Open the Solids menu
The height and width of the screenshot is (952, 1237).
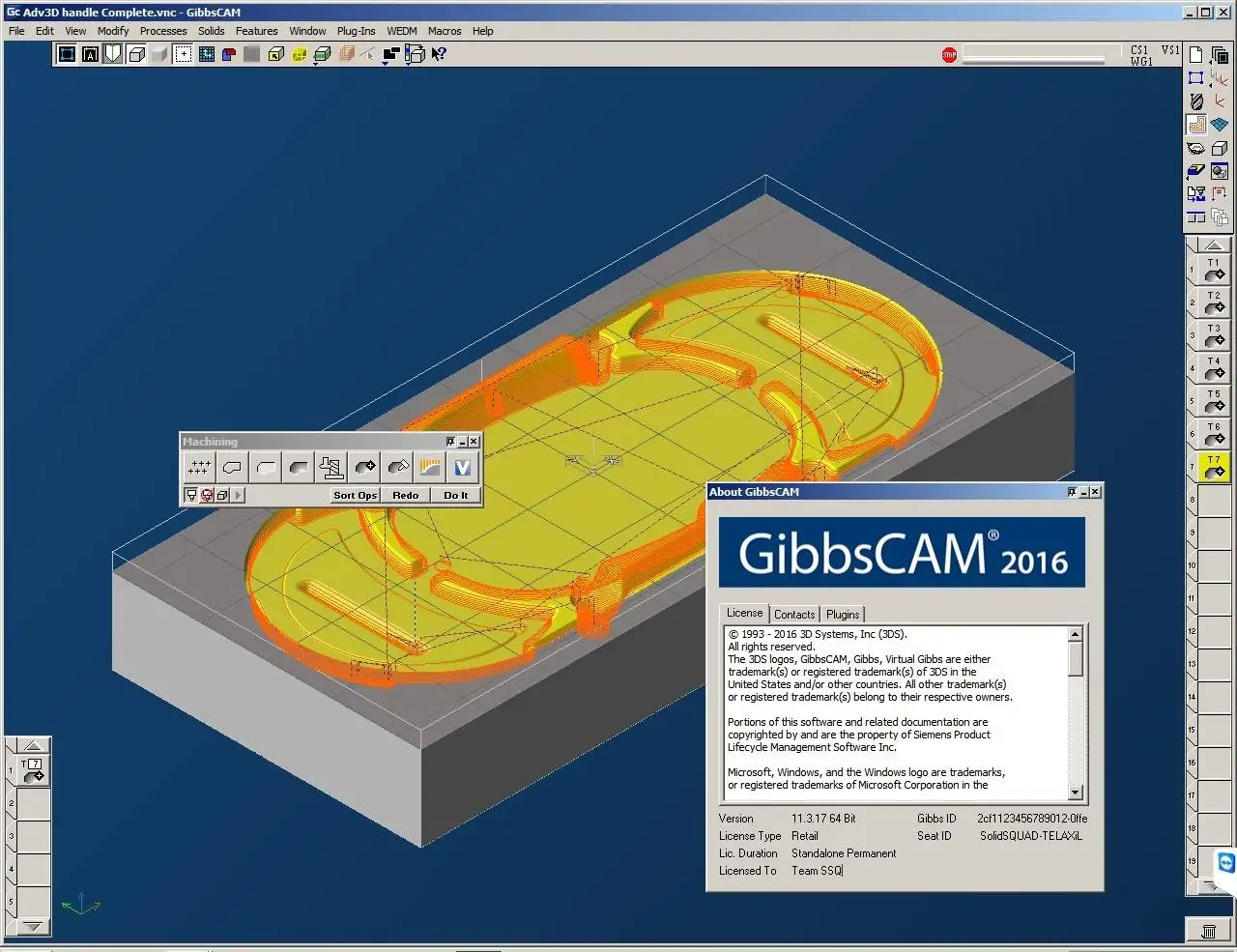click(212, 31)
